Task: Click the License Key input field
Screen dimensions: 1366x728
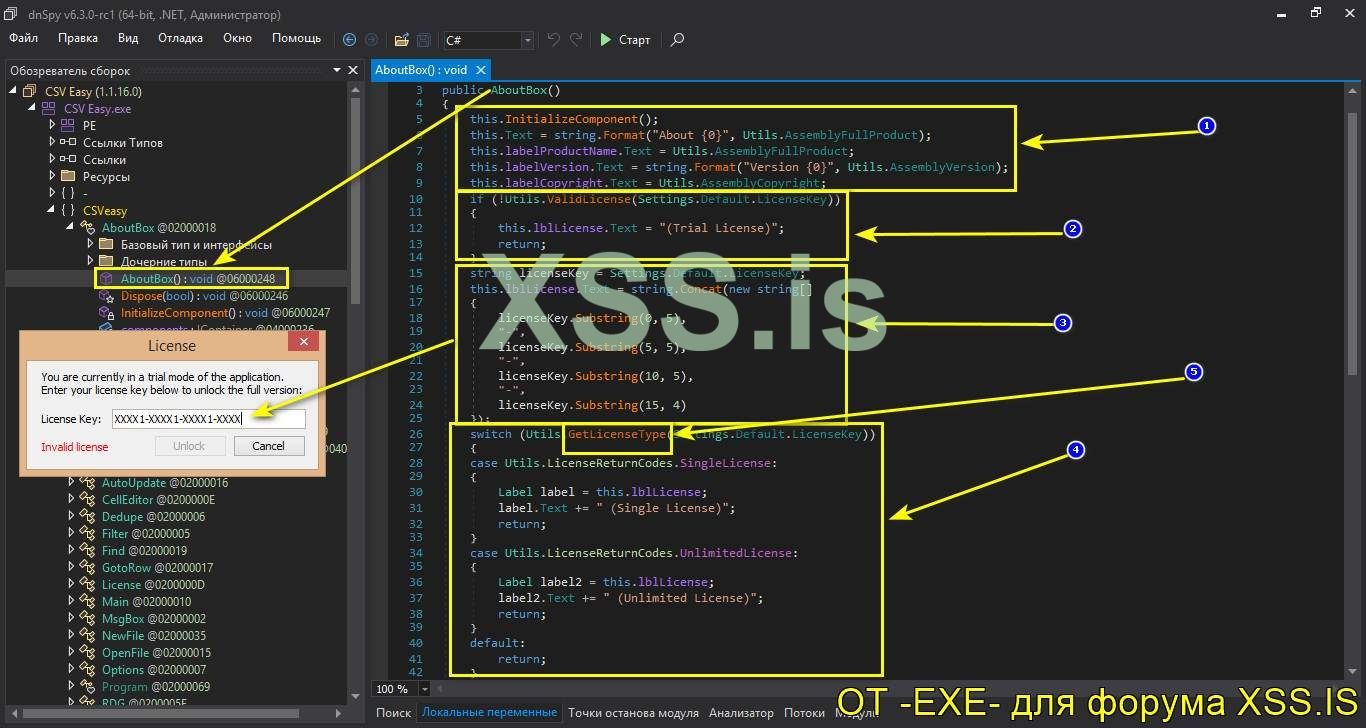Action: (x=209, y=419)
